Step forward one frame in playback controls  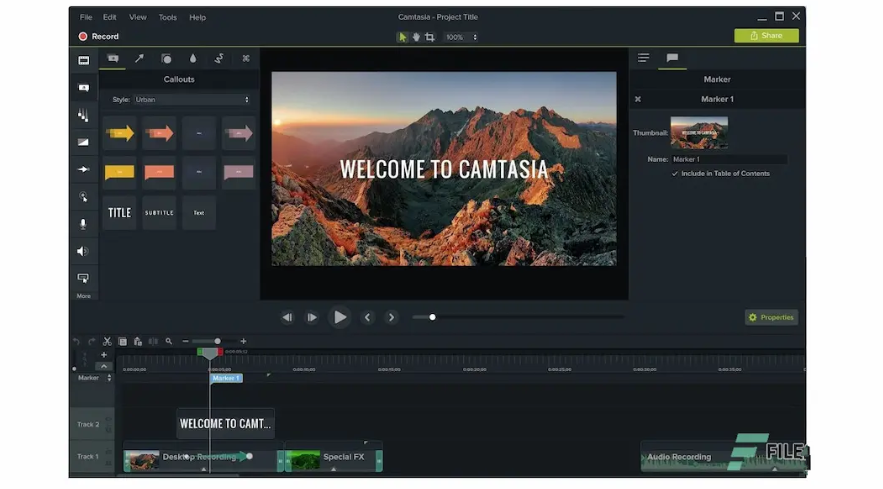pyautogui.click(x=311, y=318)
